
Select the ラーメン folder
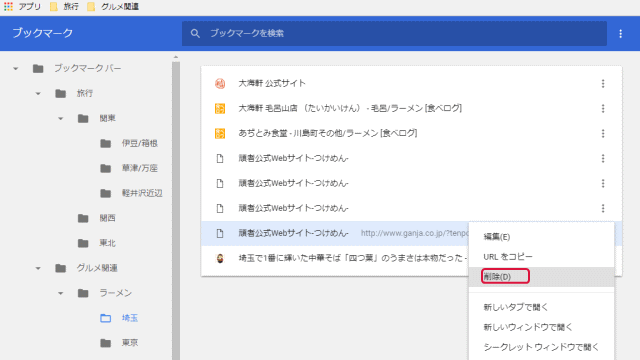116,293
